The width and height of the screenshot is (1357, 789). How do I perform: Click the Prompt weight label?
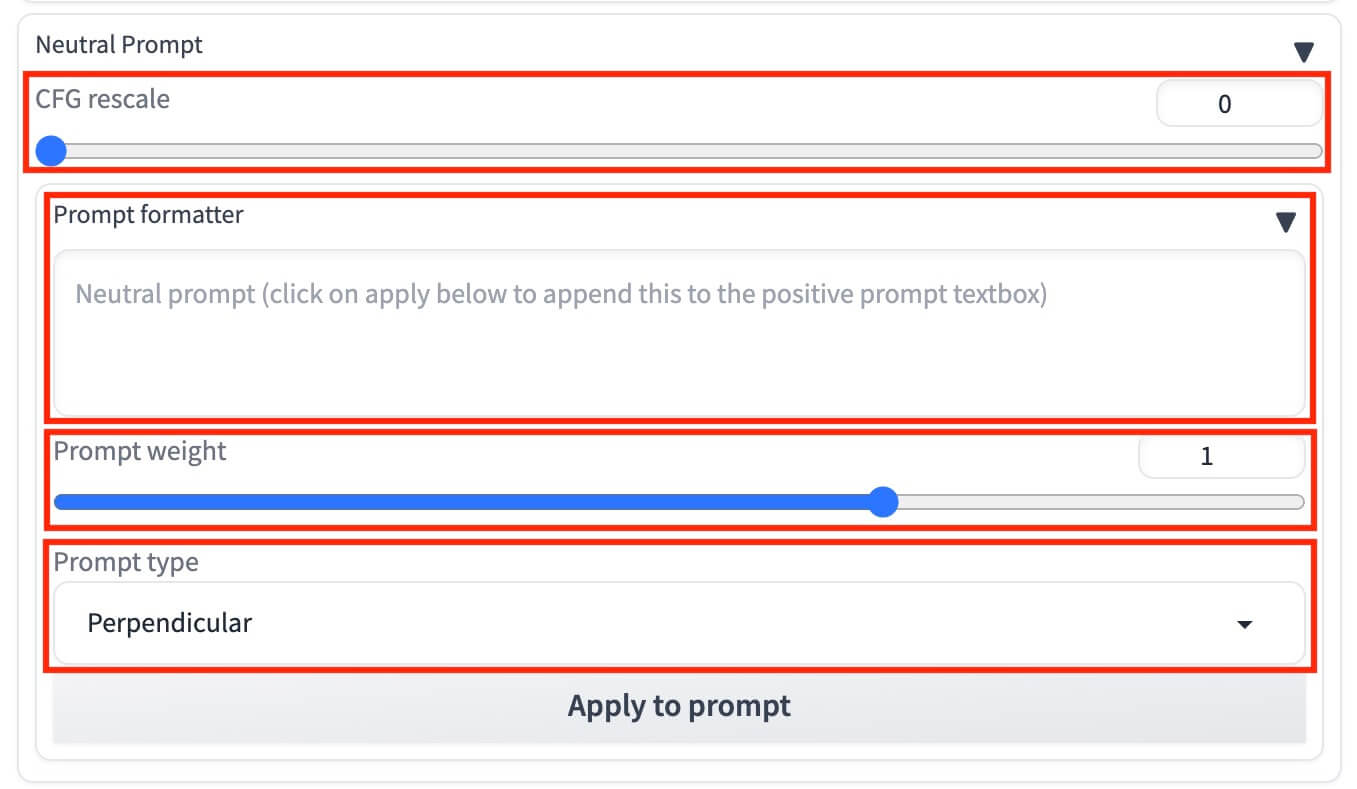coord(139,451)
